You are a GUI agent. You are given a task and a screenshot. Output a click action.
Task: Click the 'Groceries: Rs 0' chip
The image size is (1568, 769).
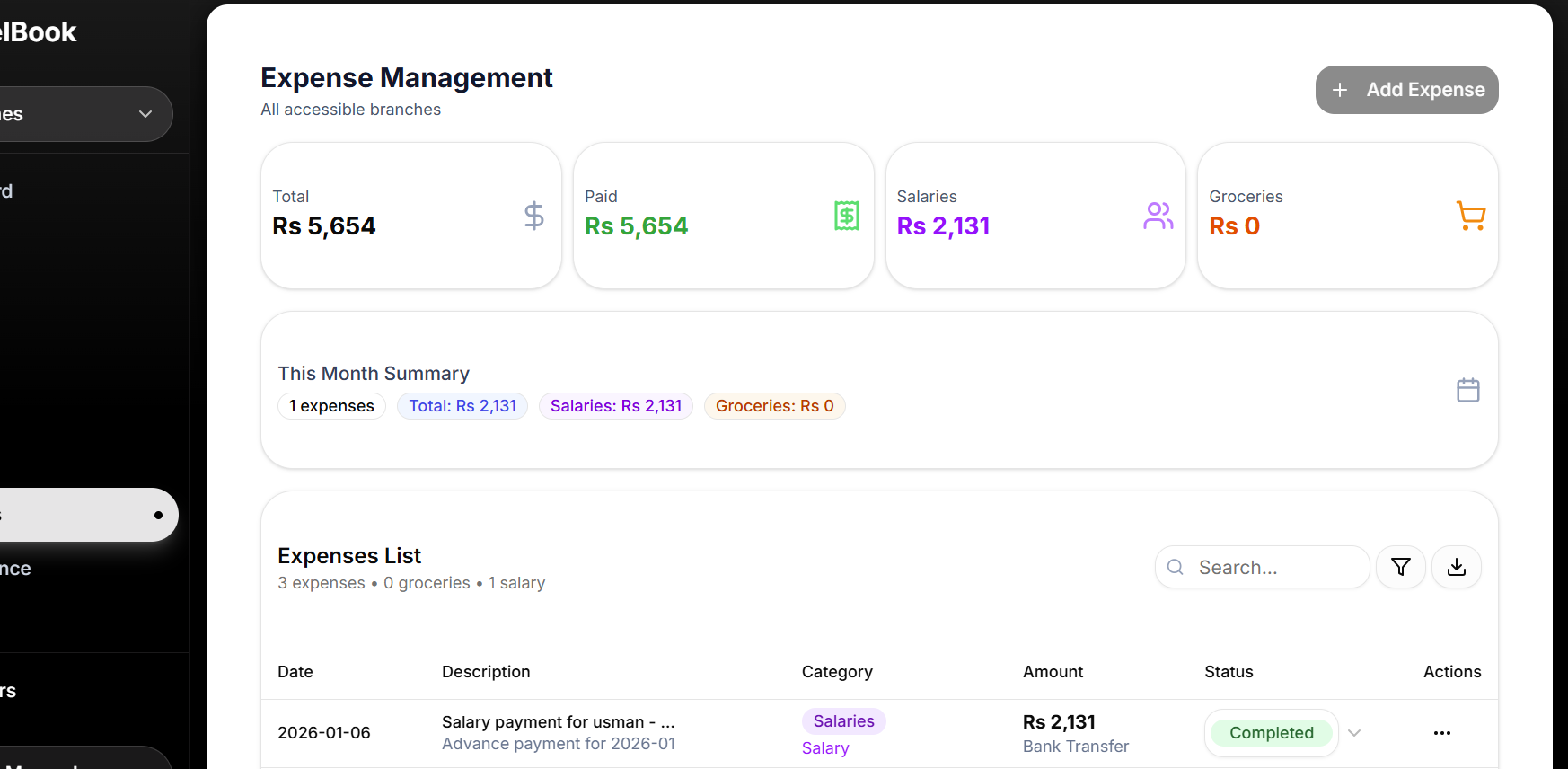tap(774, 406)
